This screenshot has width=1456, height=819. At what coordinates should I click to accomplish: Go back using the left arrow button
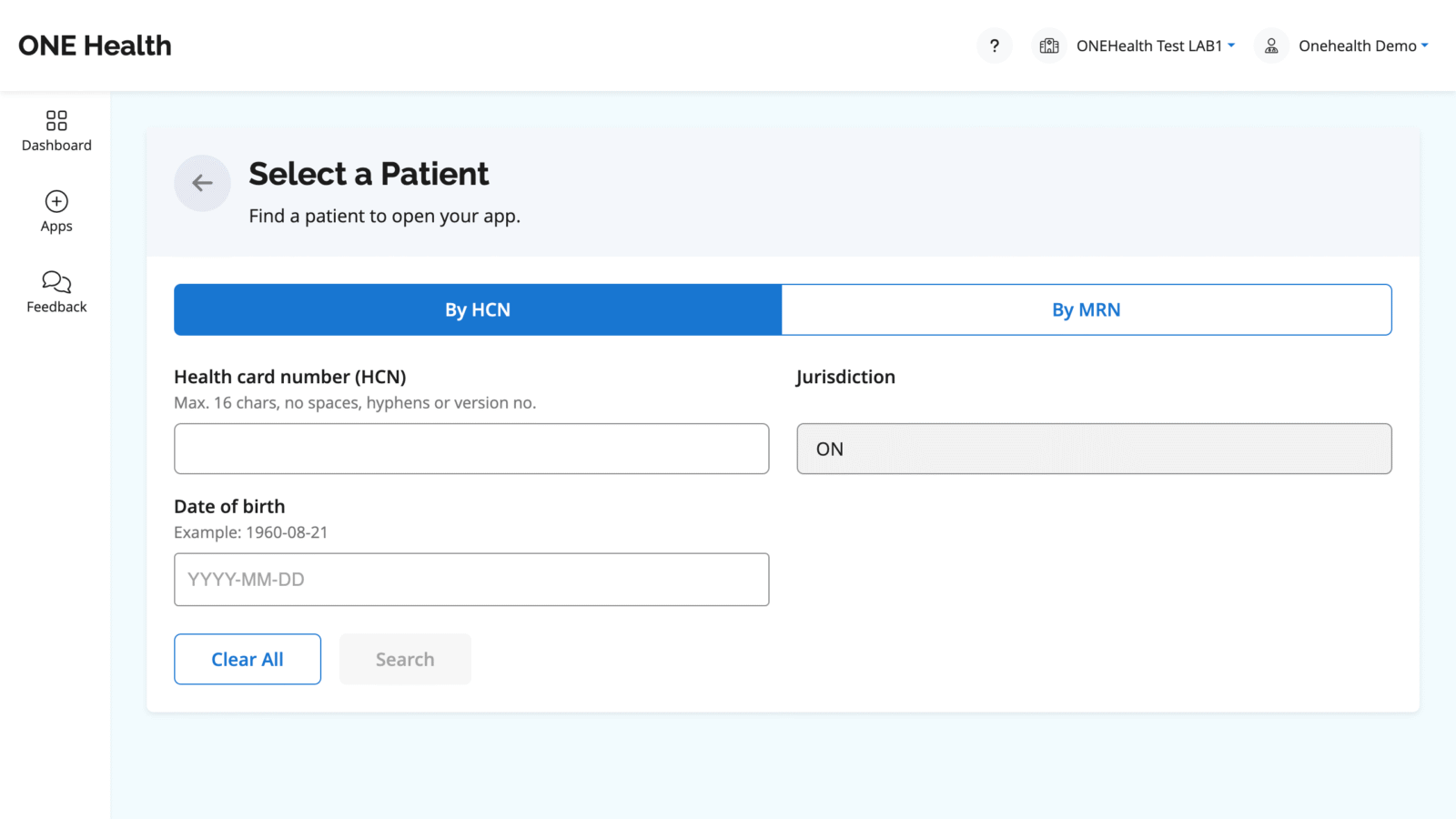[202, 183]
